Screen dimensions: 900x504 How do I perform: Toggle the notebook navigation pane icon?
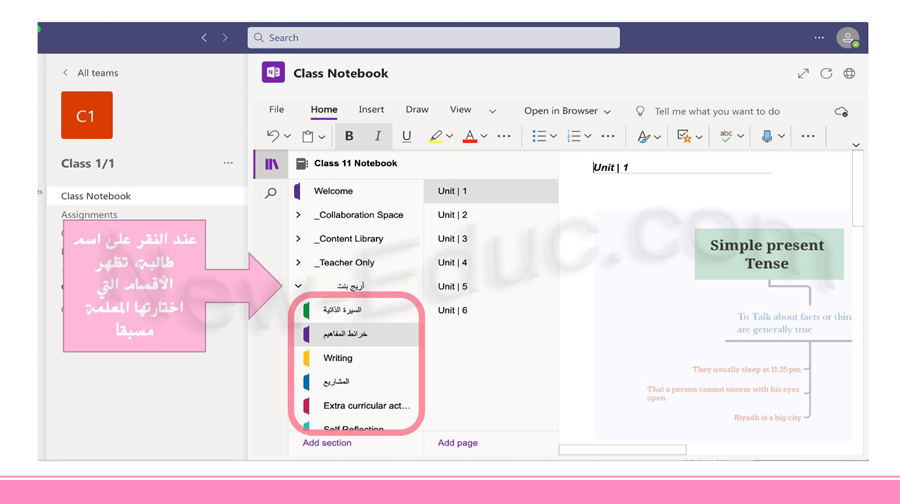pos(271,164)
